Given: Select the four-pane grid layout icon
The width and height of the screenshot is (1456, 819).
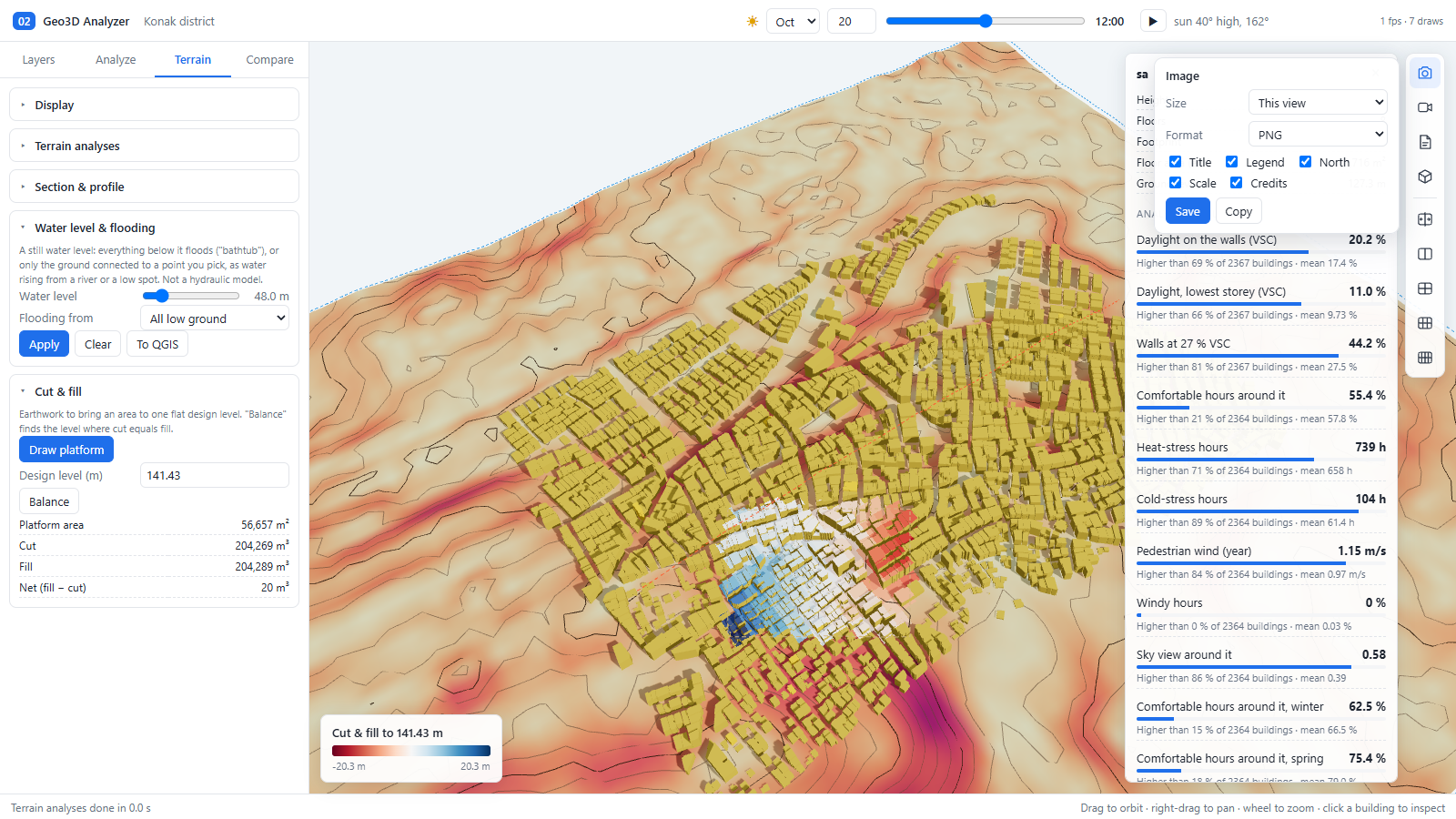Looking at the screenshot, I should click(x=1425, y=288).
